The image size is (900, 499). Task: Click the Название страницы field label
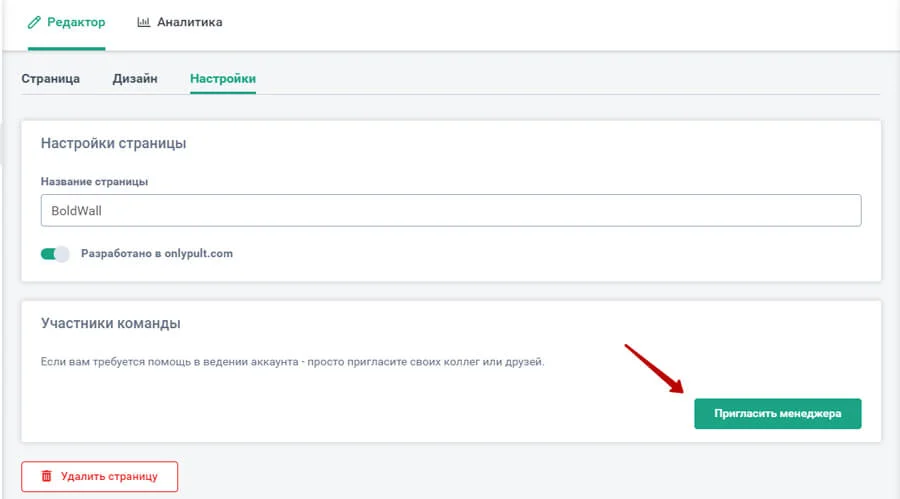click(x=95, y=181)
